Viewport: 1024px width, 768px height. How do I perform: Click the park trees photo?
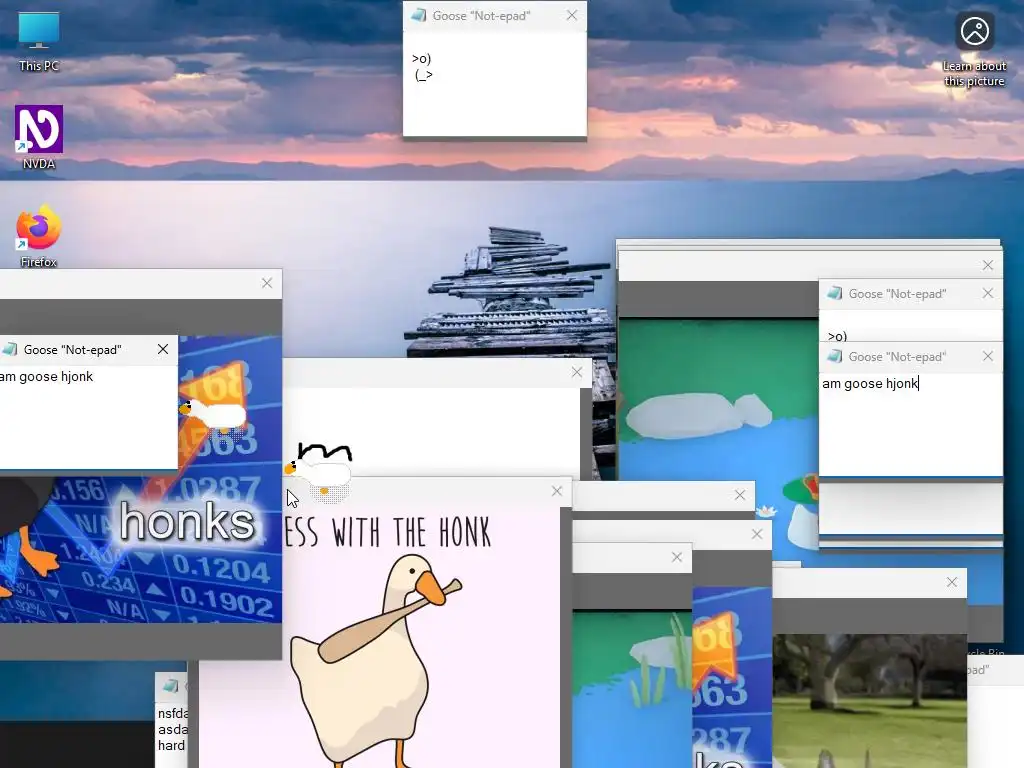coord(869,700)
